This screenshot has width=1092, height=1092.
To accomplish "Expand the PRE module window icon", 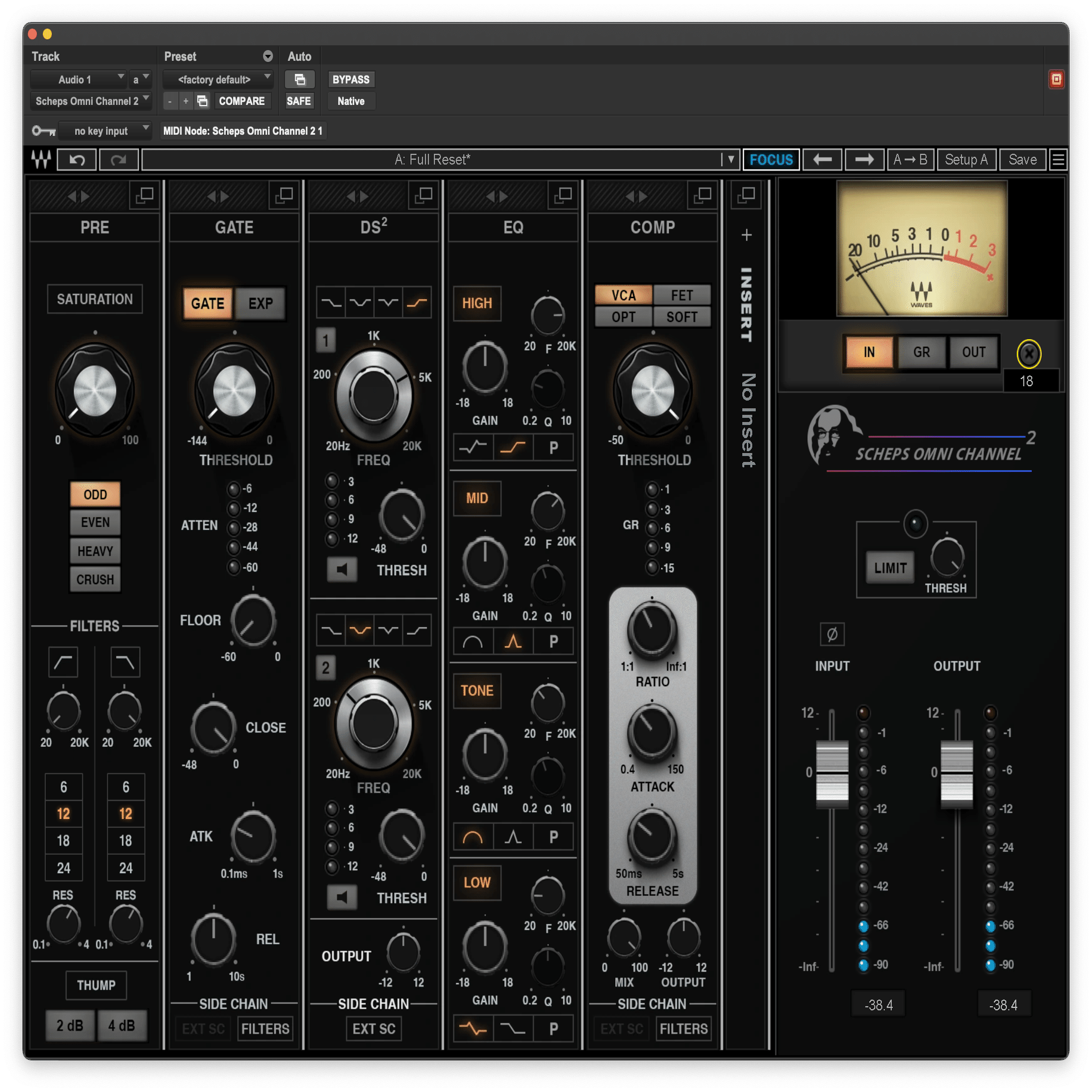I will click(x=144, y=195).
